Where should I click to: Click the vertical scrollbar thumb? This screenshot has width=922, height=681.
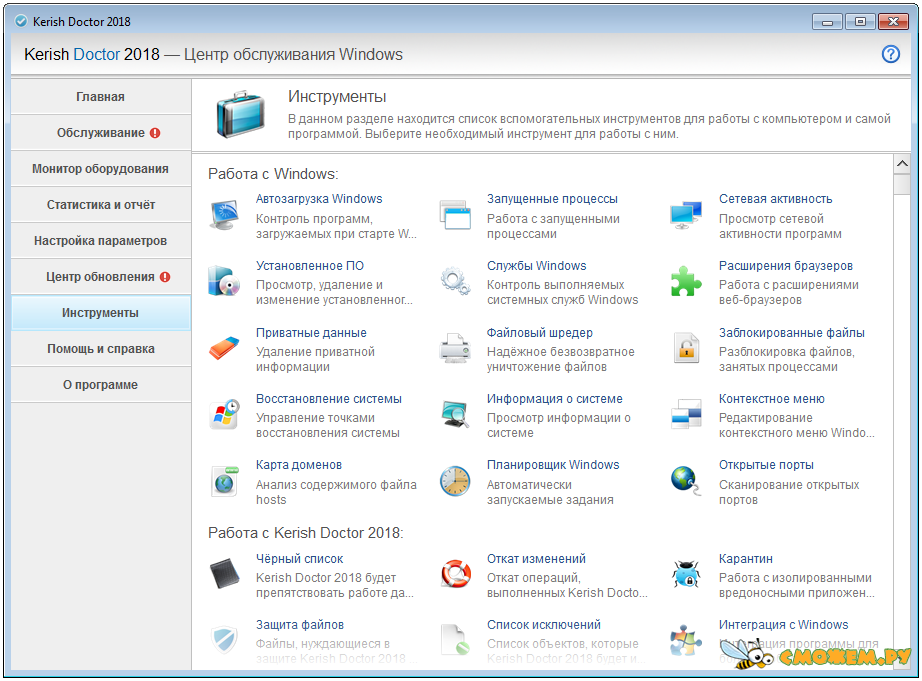(902, 183)
